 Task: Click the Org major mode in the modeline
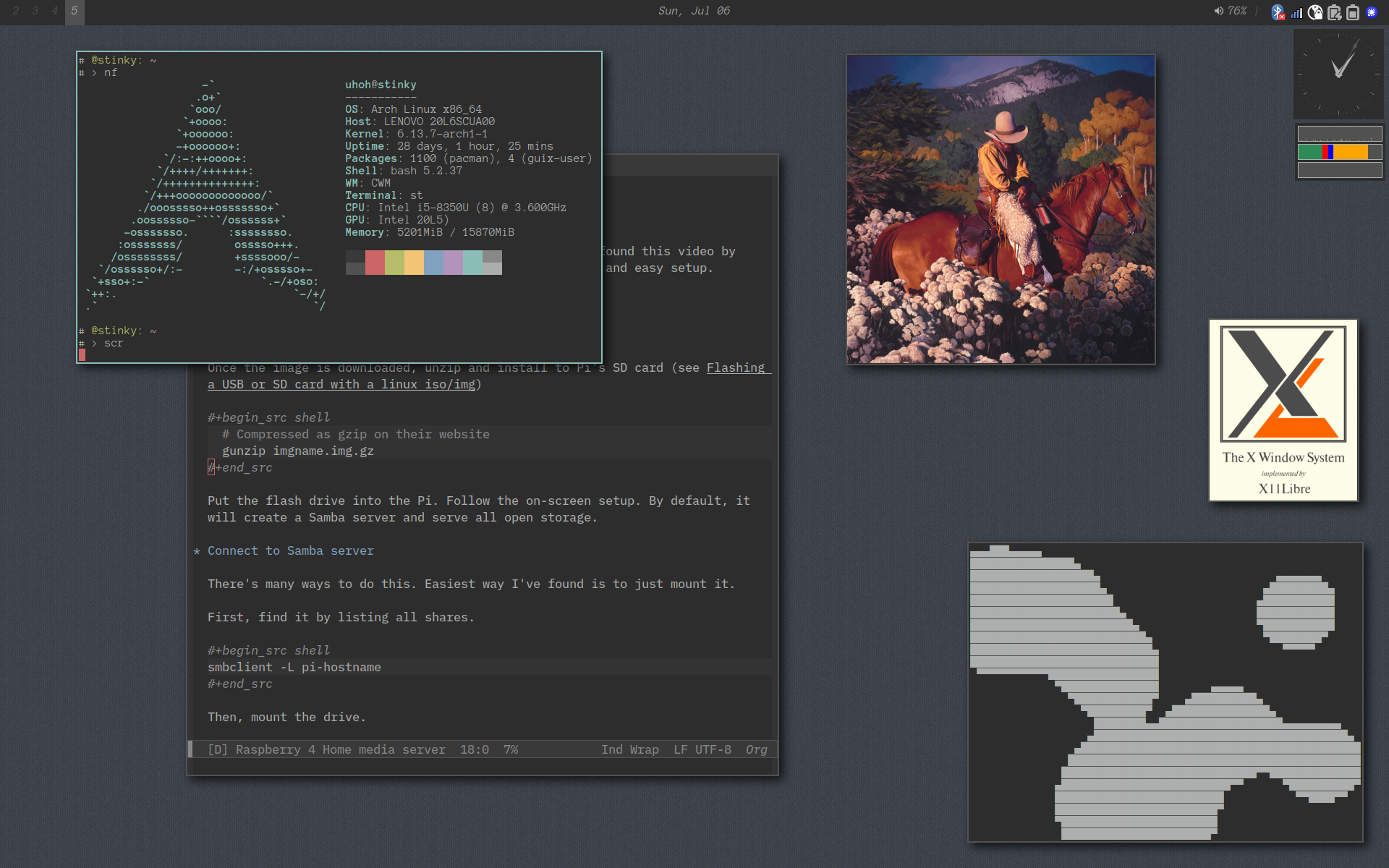(x=757, y=749)
